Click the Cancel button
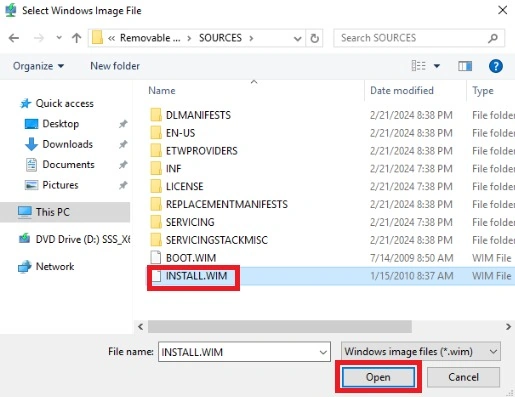515x397 pixels. coord(463,377)
